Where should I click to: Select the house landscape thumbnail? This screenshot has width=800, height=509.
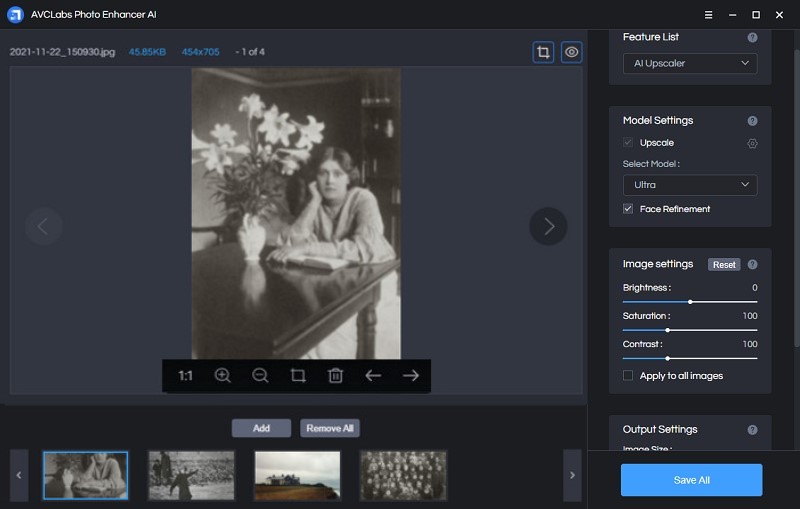coord(297,475)
